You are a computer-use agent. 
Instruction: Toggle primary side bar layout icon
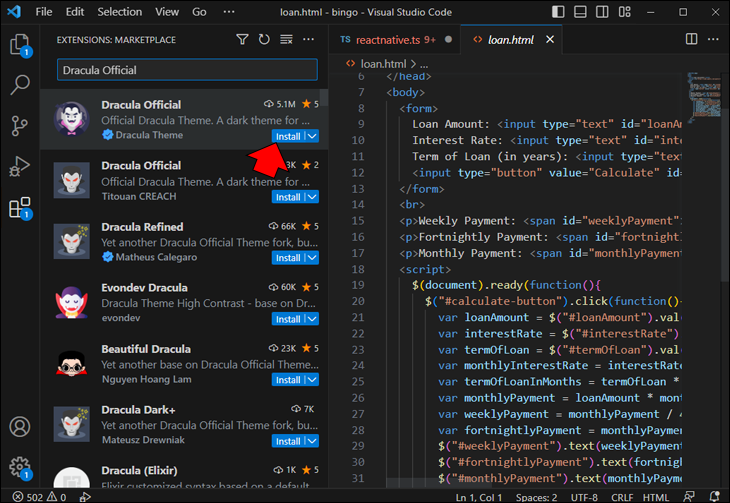[558, 12]
